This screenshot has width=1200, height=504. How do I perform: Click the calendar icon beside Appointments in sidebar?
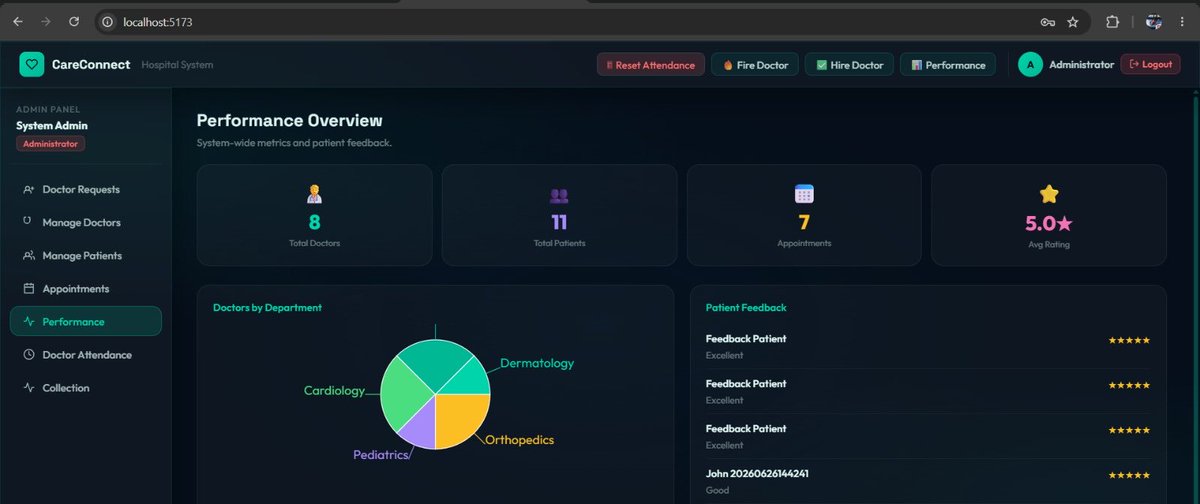29,288
